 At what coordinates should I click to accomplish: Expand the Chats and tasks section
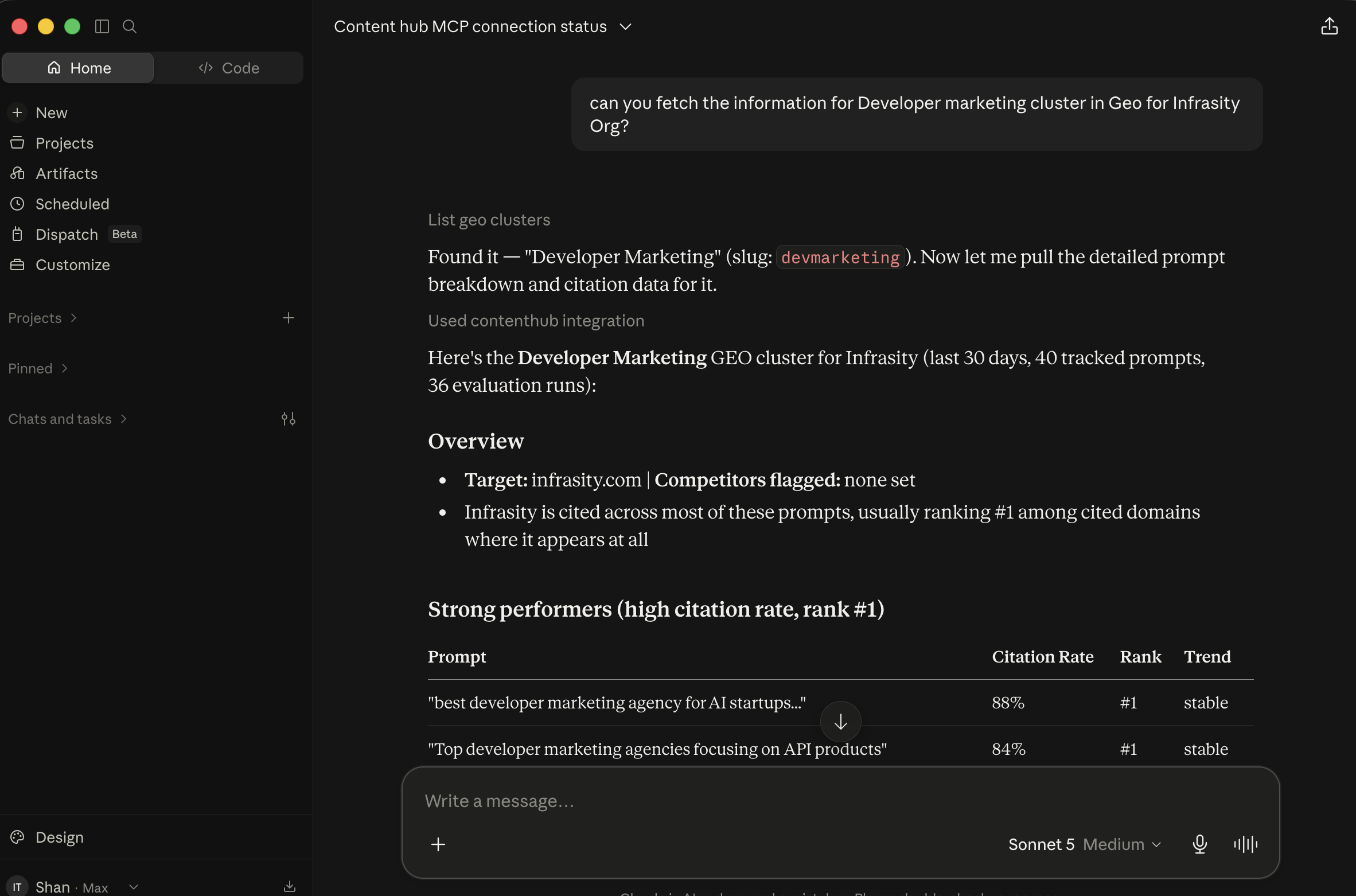(68, 419)
